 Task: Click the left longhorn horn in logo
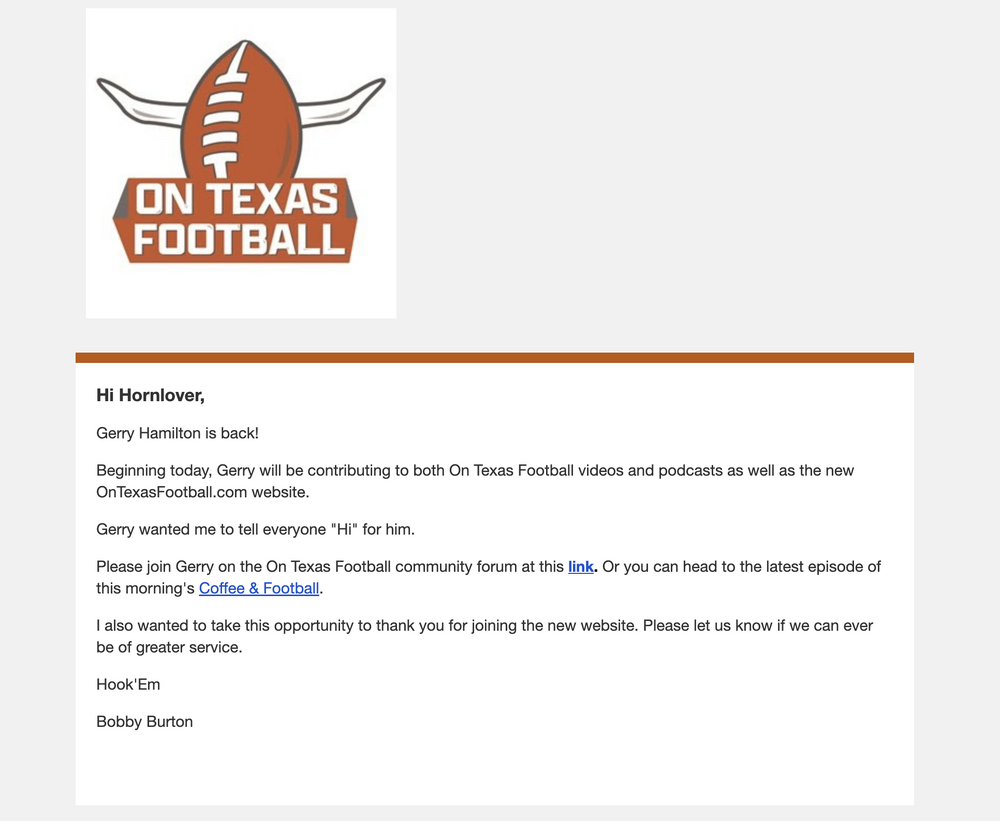click(140, 100)
